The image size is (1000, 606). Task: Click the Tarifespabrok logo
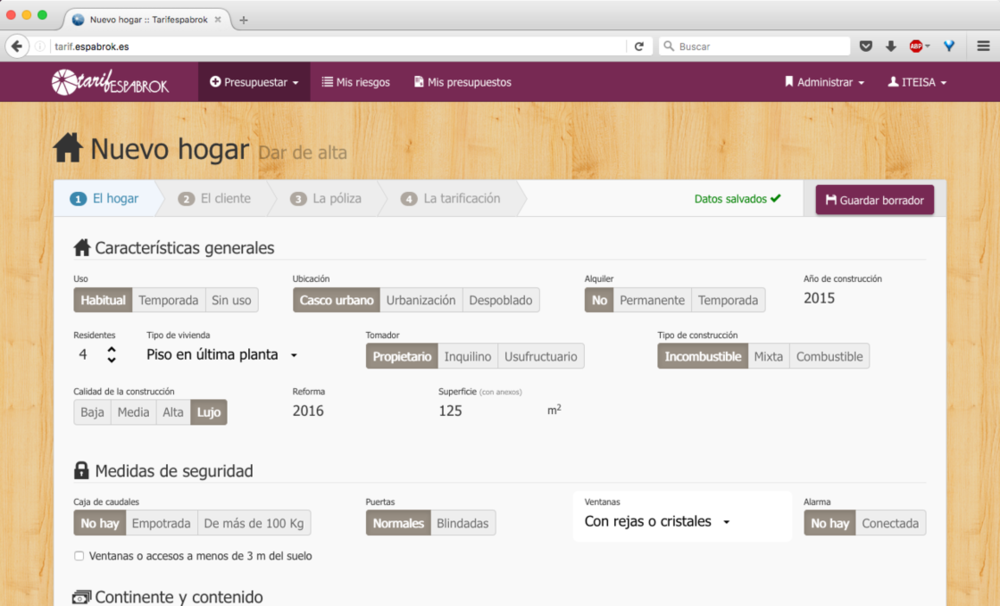pyautogui.click(x=108, y=81)
